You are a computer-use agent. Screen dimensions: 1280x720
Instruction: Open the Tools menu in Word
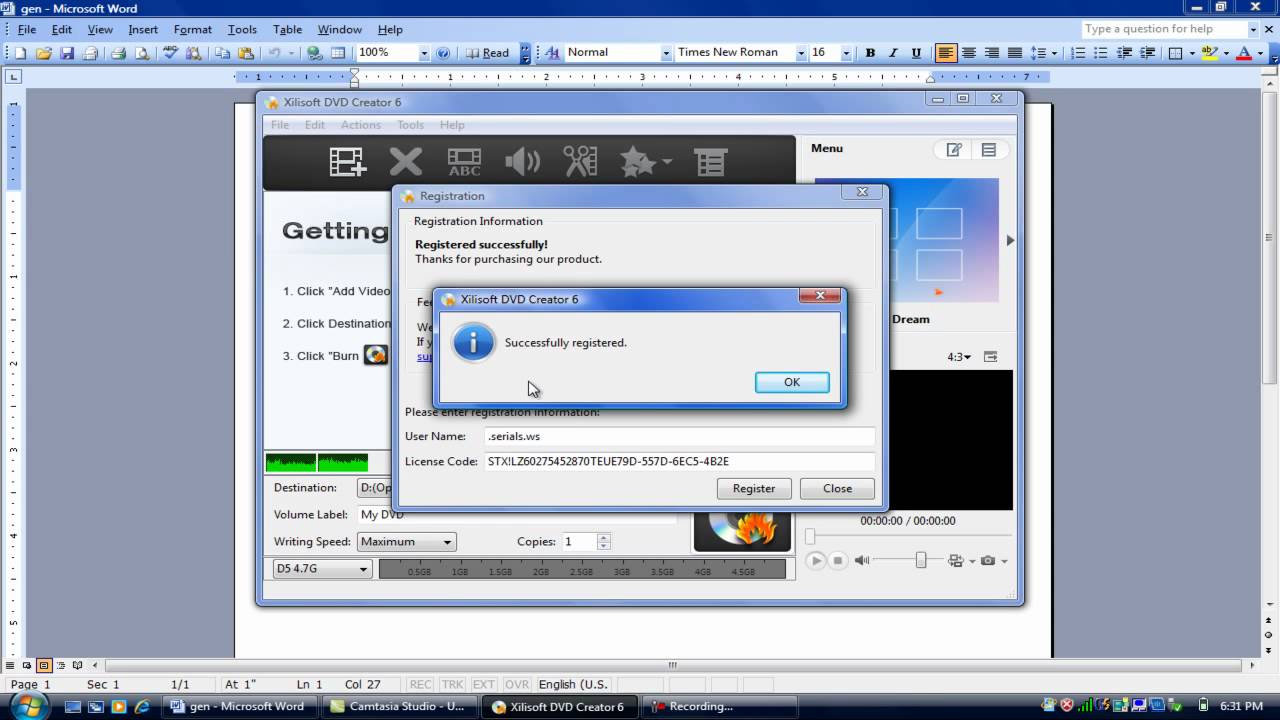242,30
